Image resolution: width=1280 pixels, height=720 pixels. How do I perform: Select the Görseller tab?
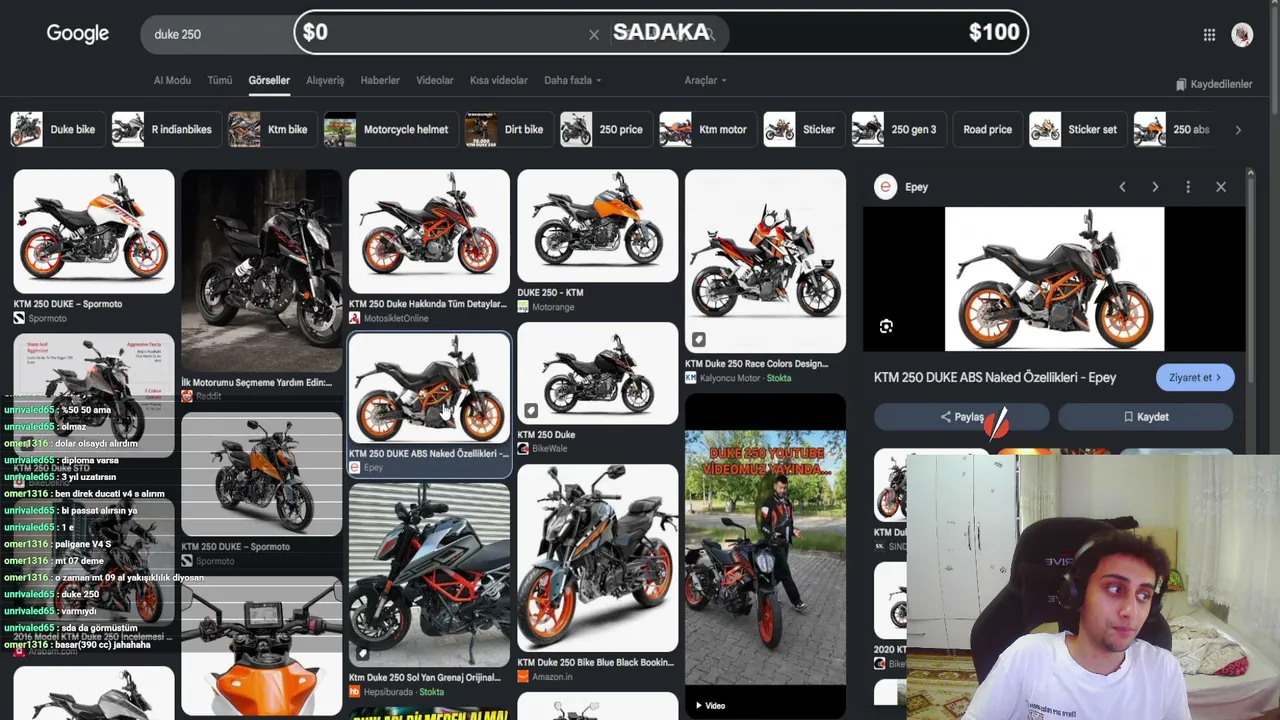pyautogui.click(x=269, y=80)
